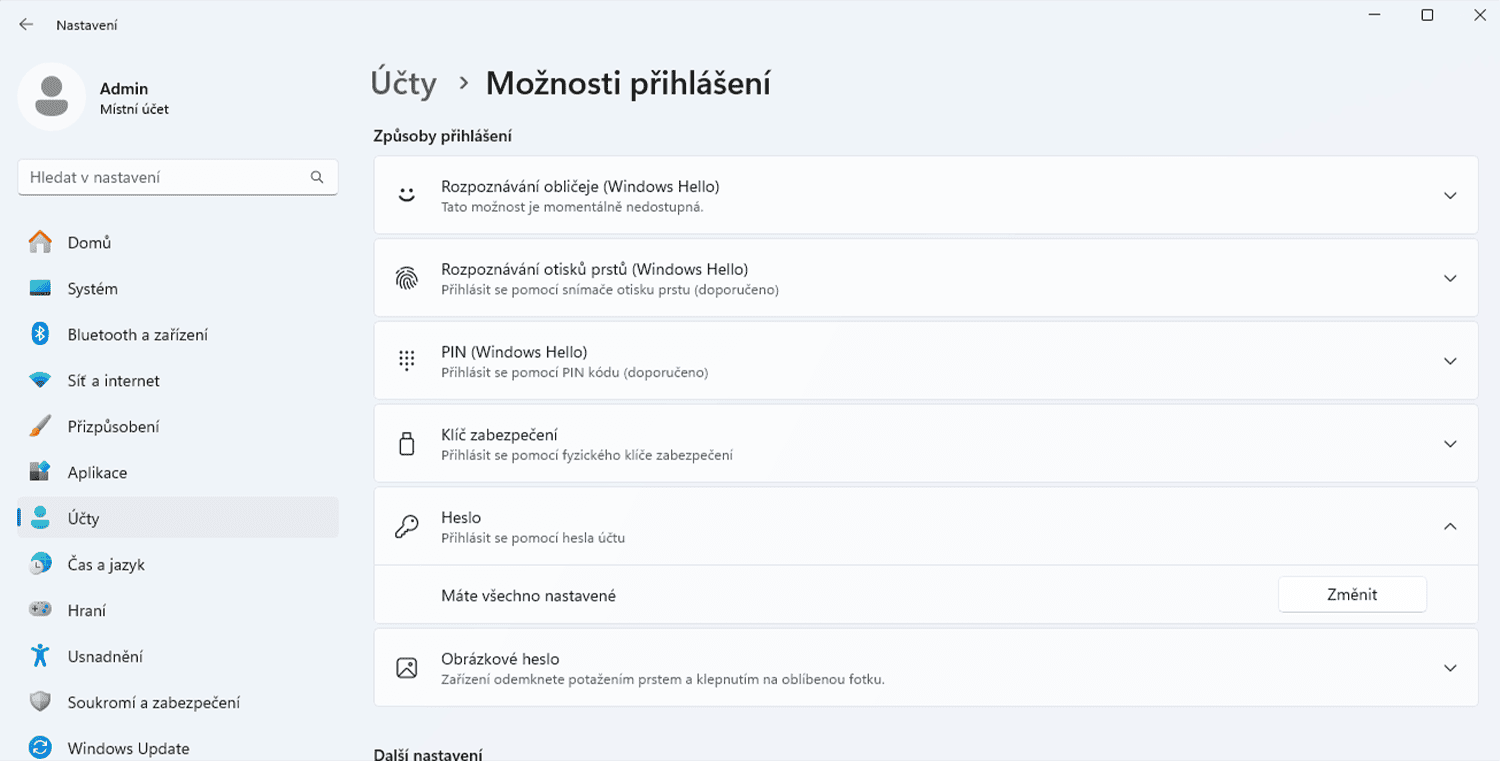Click the fingerprint recognition icon
The width and height of the screenshot is (1500, 761).
(x=406, y=279)
